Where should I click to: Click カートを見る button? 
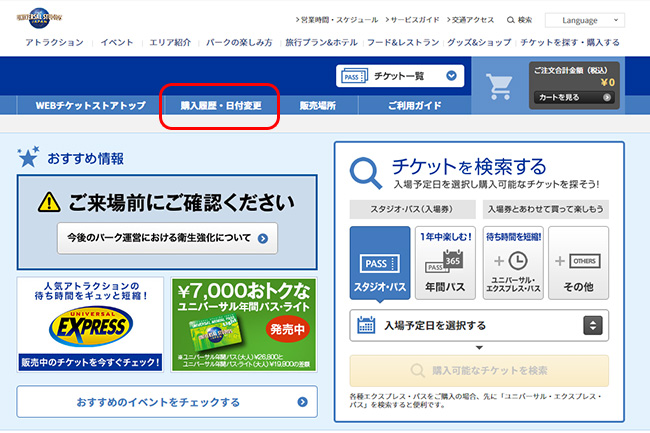(574, 97)
